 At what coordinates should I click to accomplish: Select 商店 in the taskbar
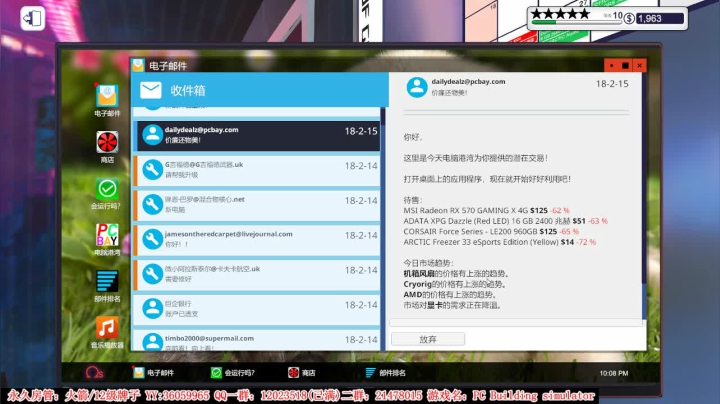[302, 373]
